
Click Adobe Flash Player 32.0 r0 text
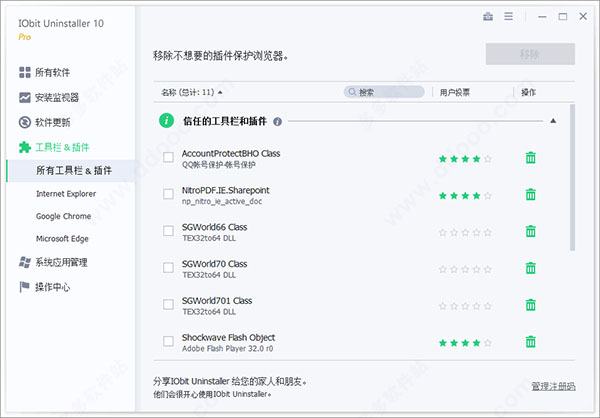coord(227,349)
